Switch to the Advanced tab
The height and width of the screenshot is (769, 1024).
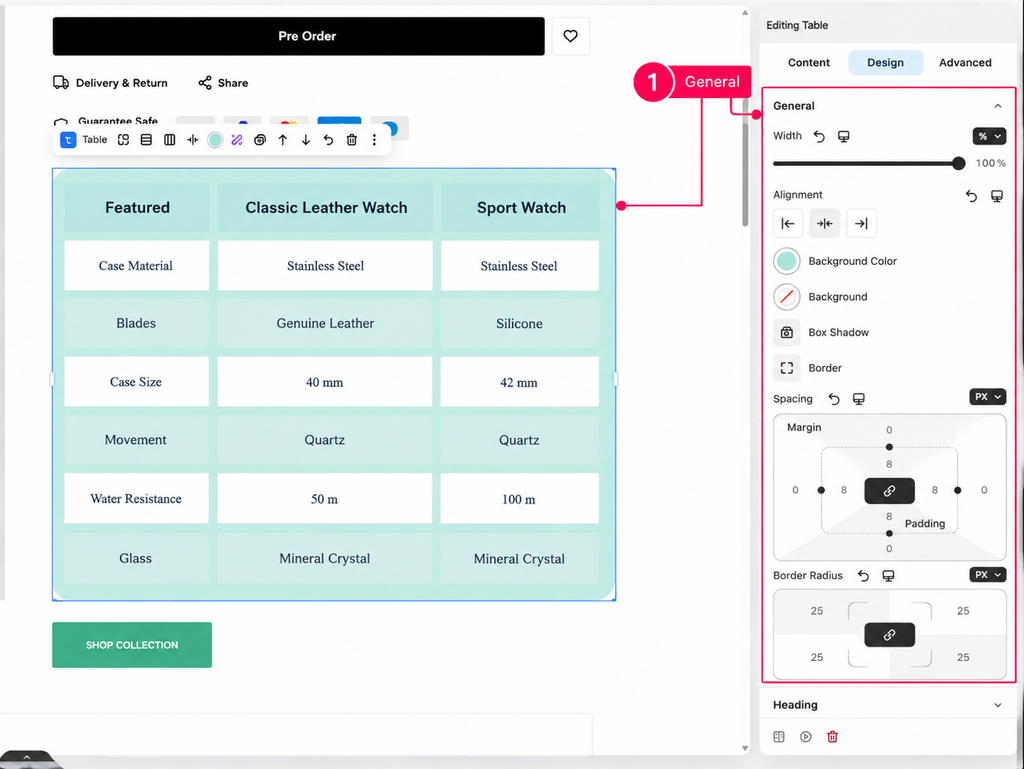tap(965, 63)
